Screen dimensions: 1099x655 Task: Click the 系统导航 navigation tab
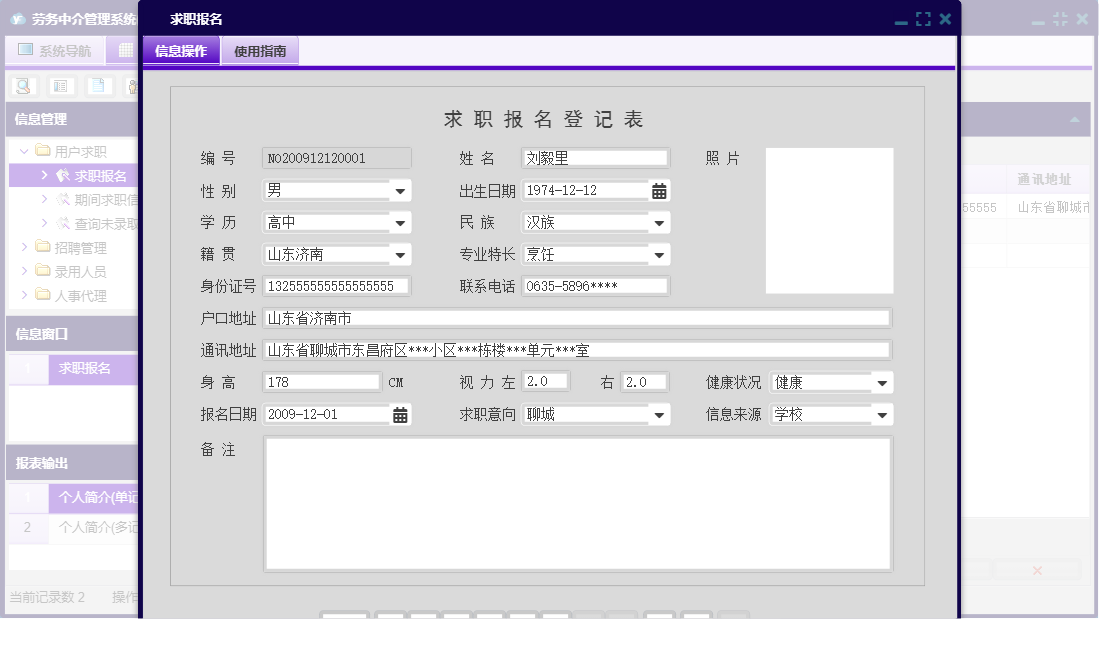point(54,50)
